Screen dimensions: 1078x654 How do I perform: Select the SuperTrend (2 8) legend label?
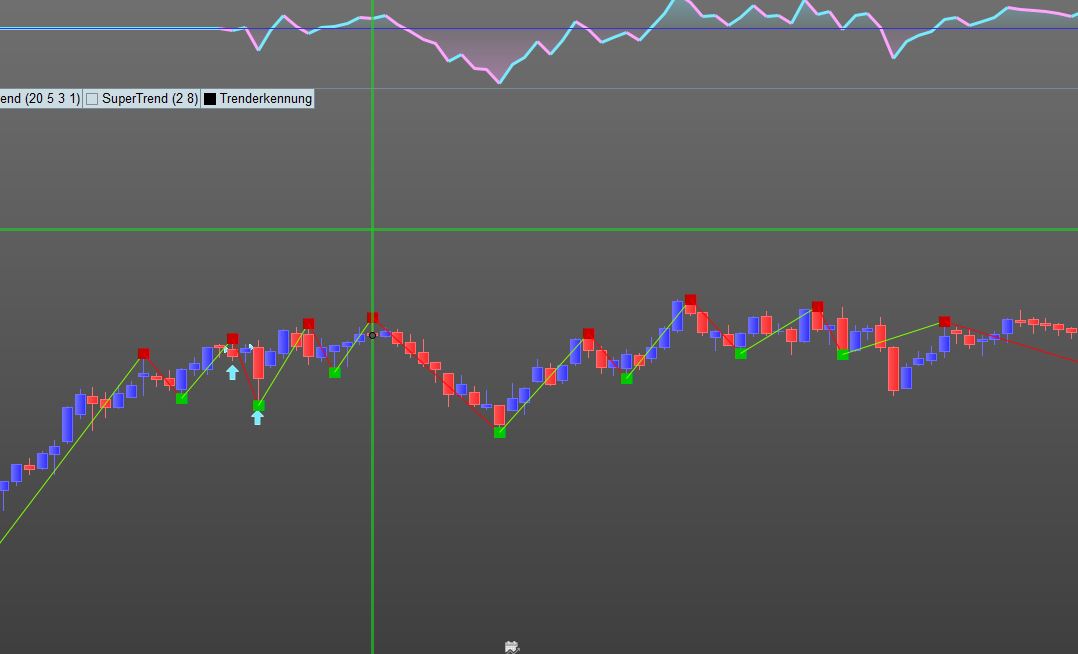[149, 98]
